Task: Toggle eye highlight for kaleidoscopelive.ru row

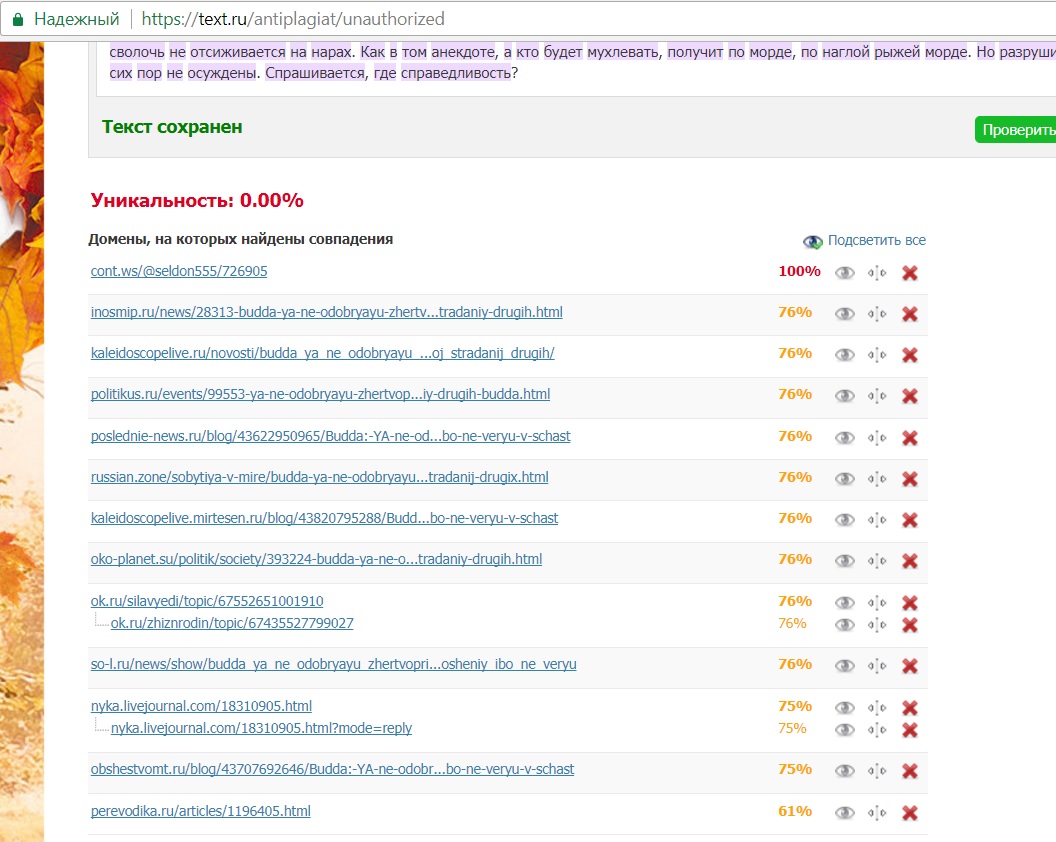Action: coord(845,355)
